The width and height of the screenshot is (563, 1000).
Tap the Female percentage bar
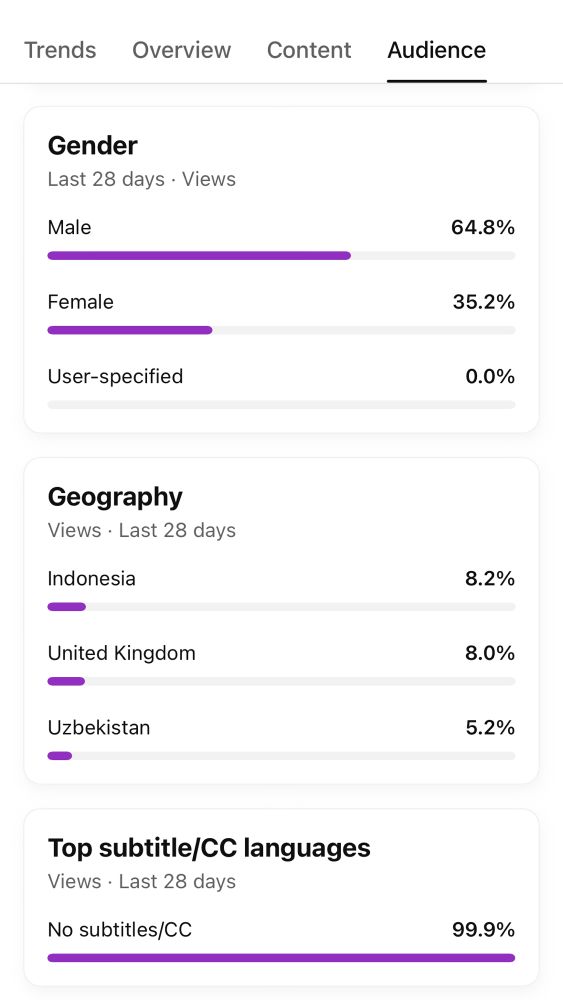coord(281,330)
